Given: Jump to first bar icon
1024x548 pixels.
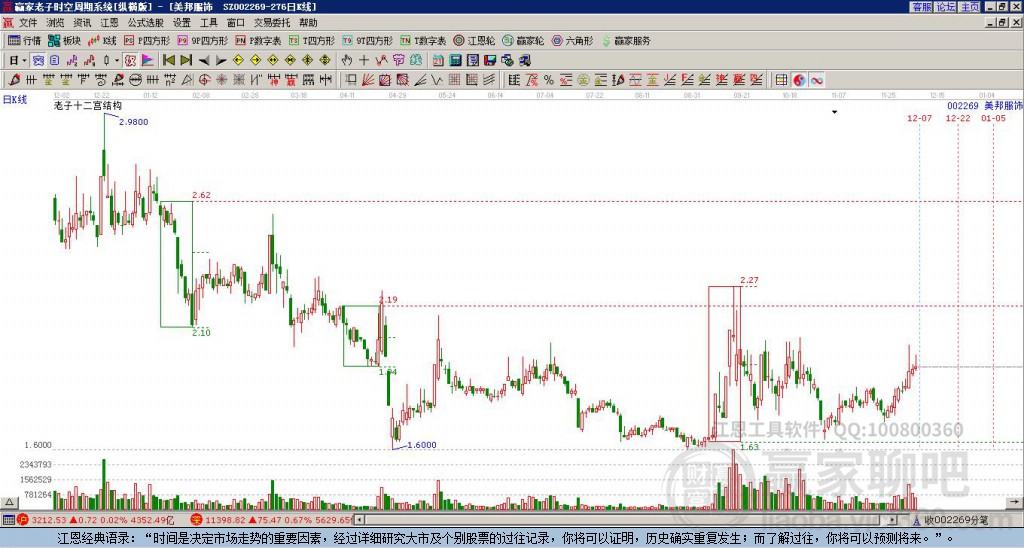Looking at the screenshot, I should (x=168, y=60).
